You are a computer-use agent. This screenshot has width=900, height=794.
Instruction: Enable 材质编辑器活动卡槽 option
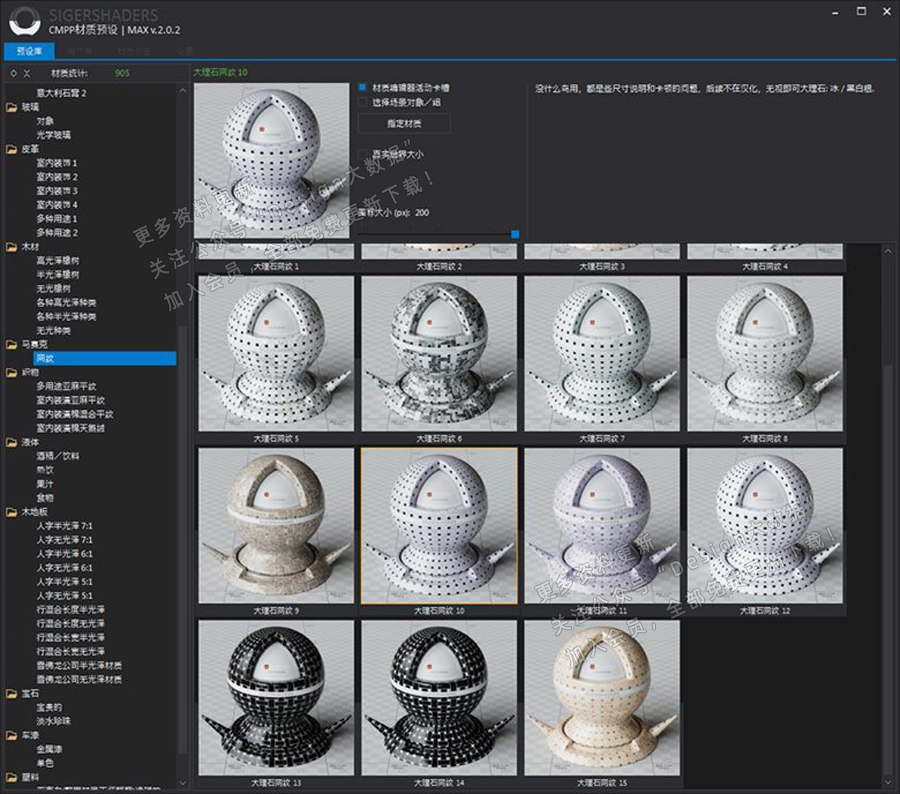pos(363,87)
